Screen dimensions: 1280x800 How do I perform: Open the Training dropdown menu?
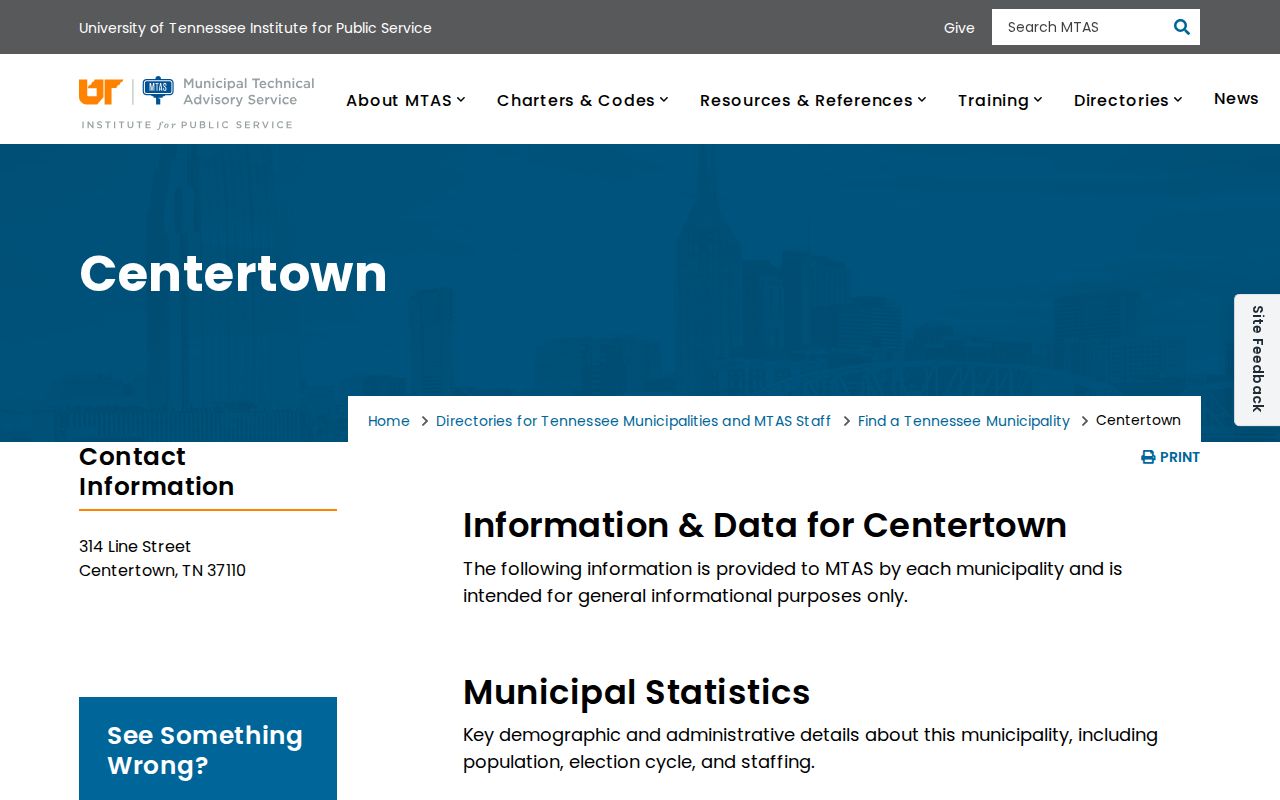click(x=1000, y=100)
